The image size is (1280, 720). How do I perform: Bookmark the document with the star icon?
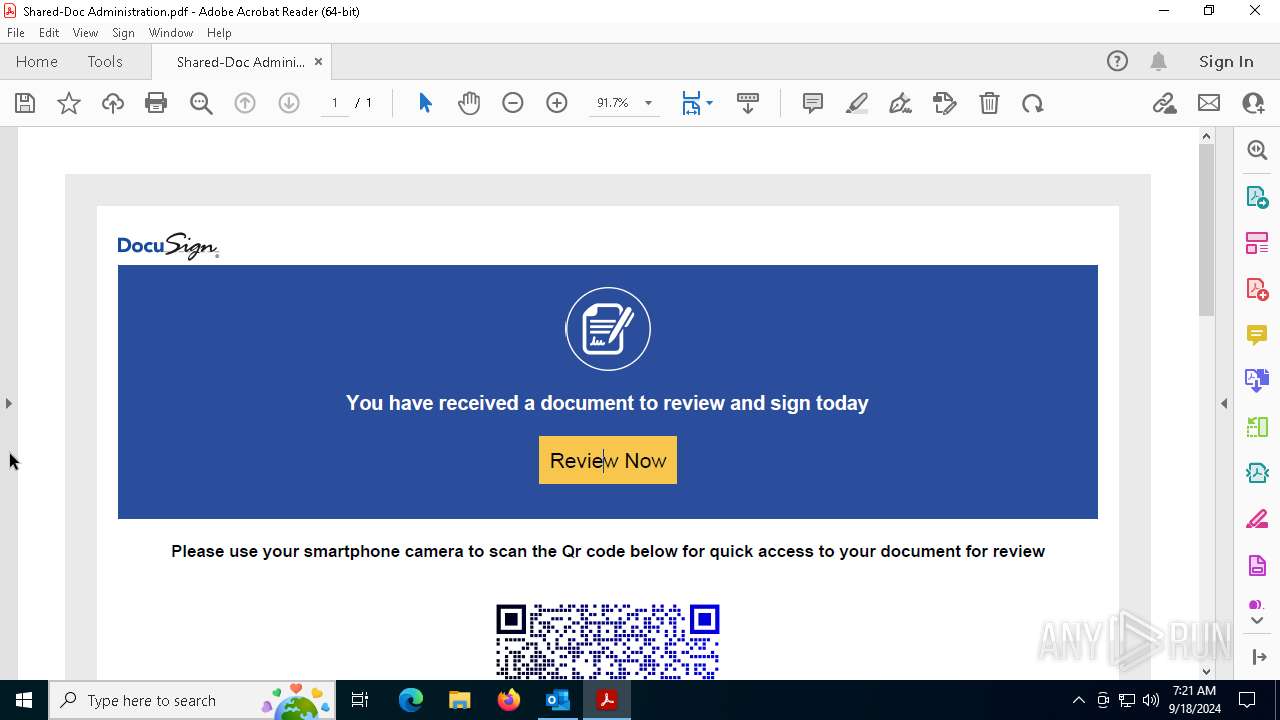pyautogui.click(x=69, y=103)
